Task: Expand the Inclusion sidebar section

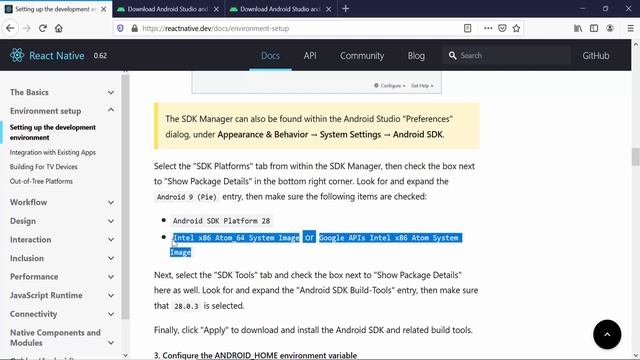Action: 62,258
